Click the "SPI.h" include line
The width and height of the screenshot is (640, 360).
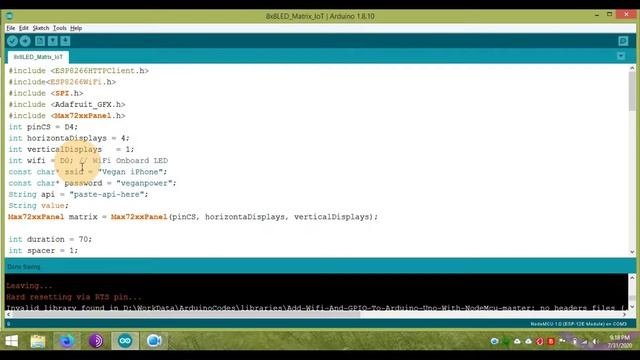tap(46, 93)
